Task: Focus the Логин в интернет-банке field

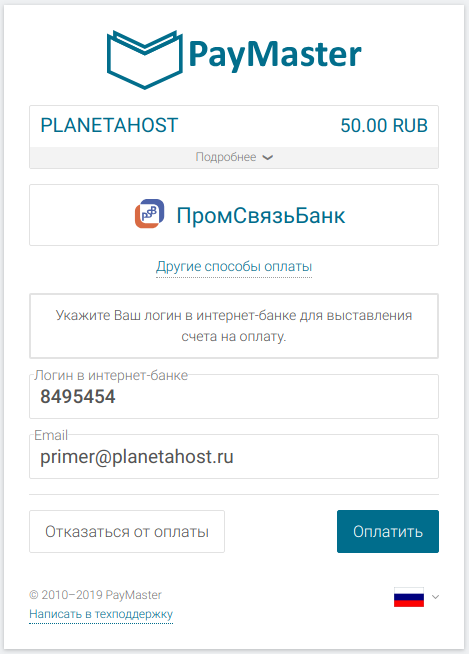Action: [234, 396]
